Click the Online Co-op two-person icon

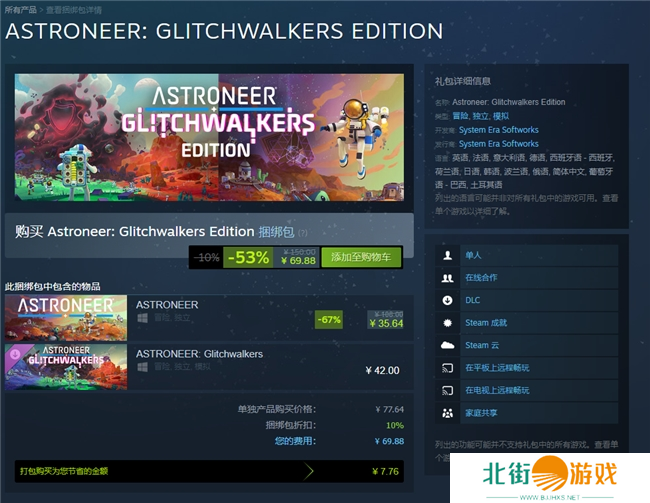[x=447, y=278]
